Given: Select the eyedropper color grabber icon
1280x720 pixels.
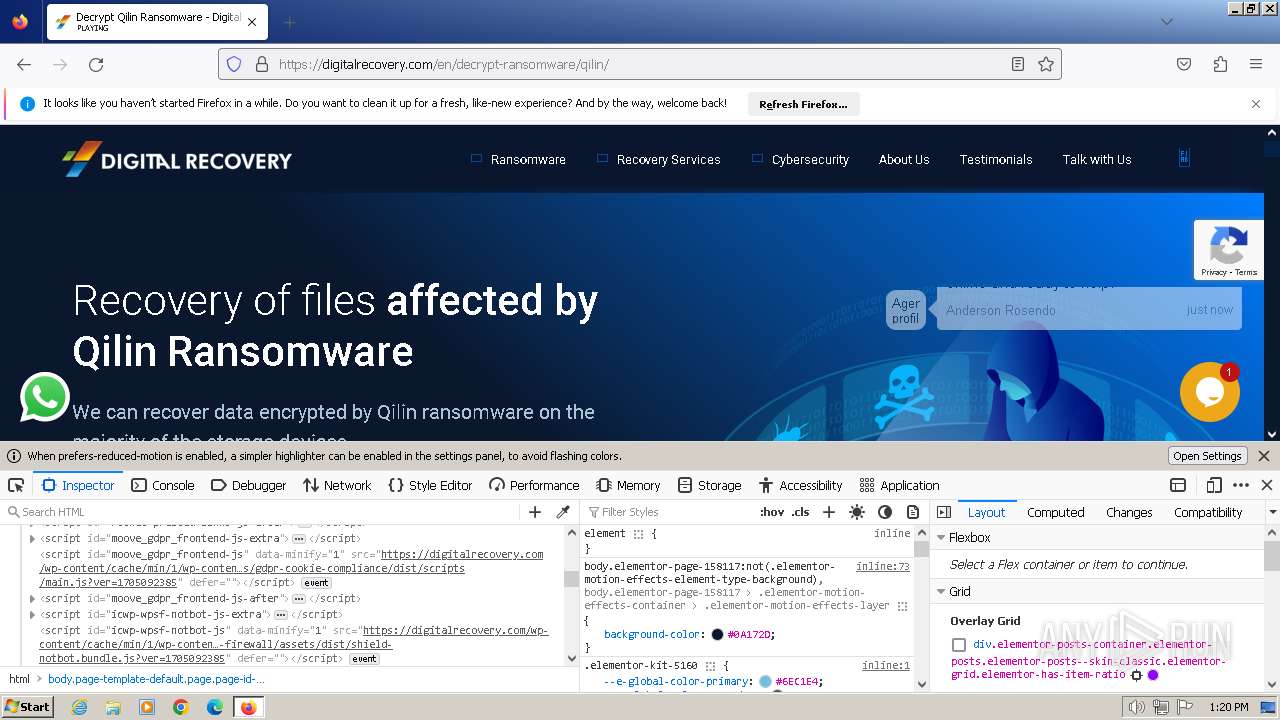Looking at the screenshot, I should pyautogui.click(x=563, y=512).
